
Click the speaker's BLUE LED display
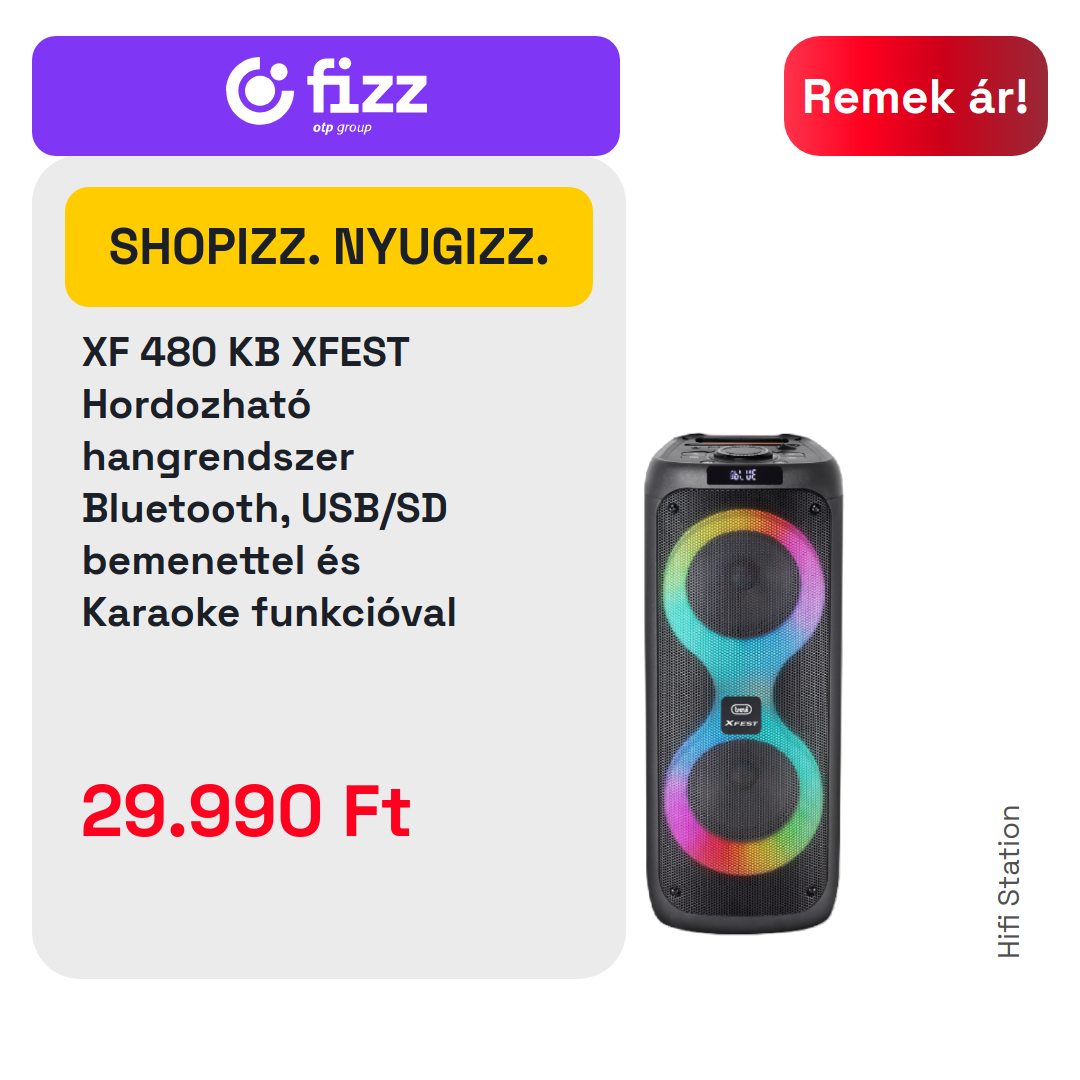coord(744,475)
